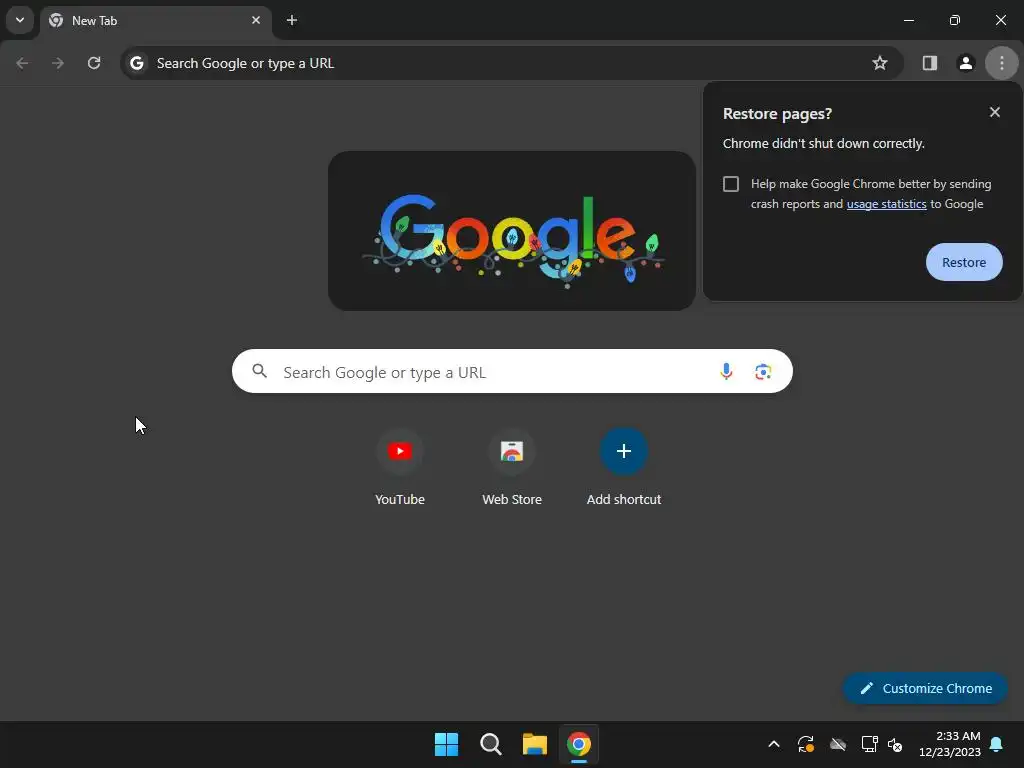Search by image with Google Lens

(763, 372)
